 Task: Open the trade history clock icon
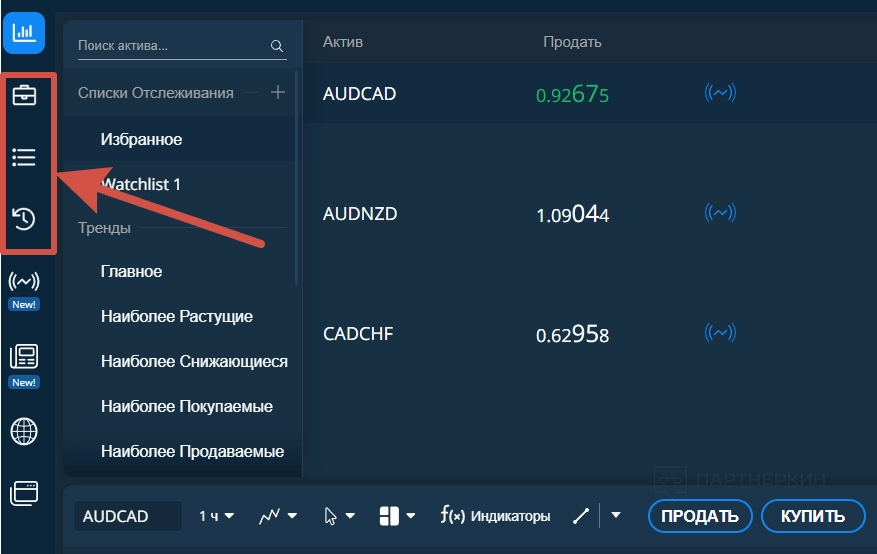(x=24, y=219)
